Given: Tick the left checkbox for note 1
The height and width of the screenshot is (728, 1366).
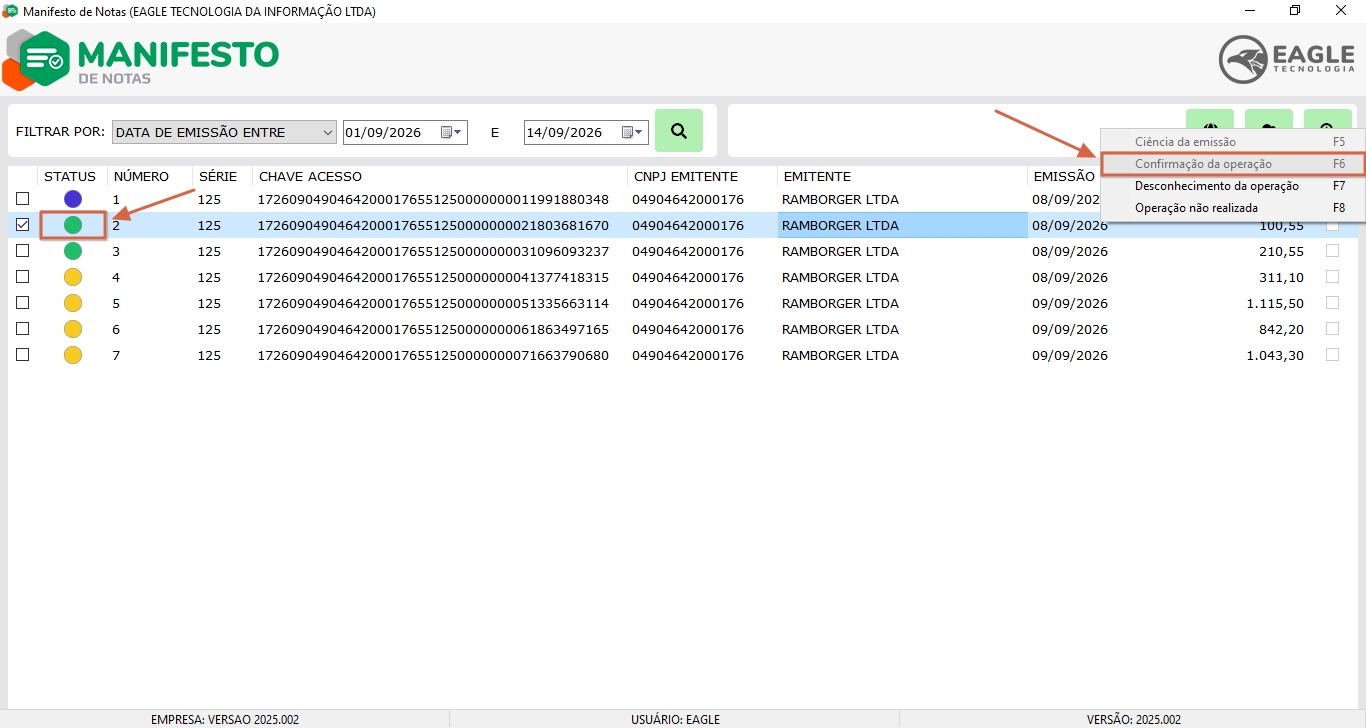Looking at the screenshot, I should (22, 199).
